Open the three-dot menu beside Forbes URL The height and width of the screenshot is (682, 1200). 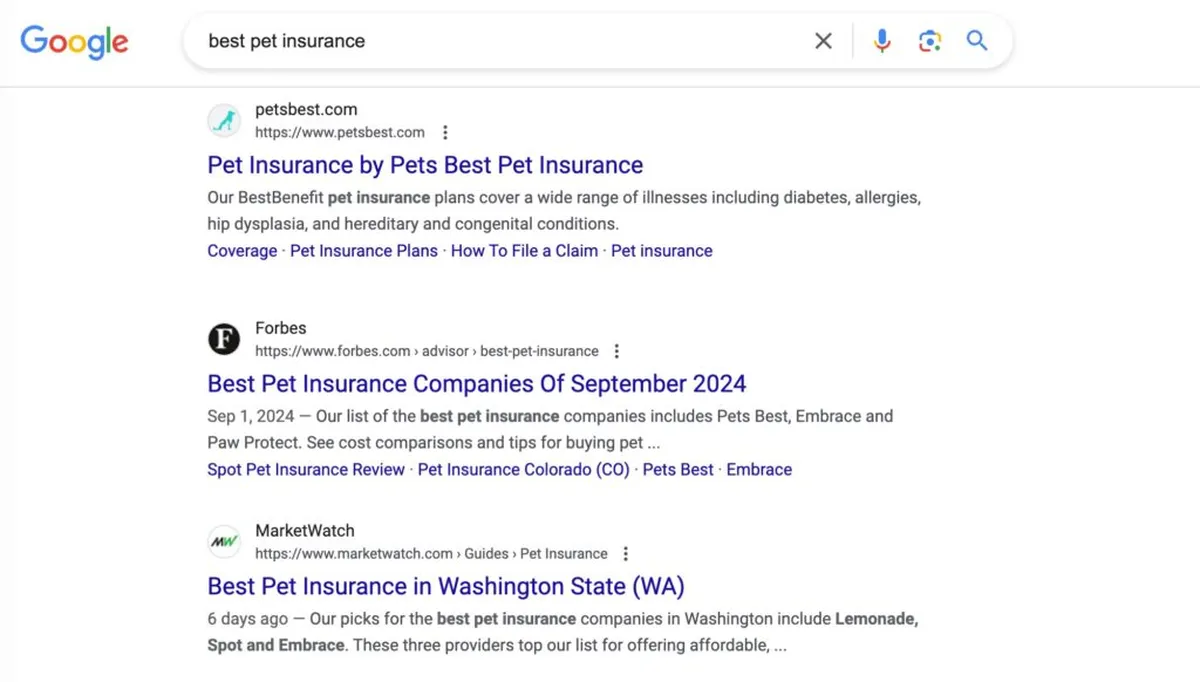coord(617,351)
